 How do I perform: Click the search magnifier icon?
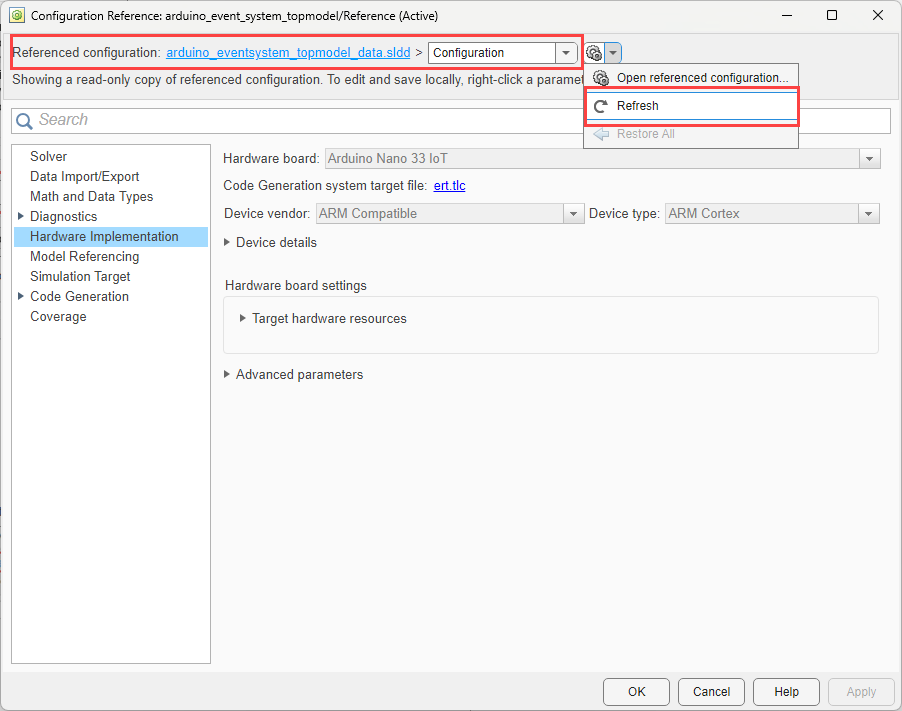[22, 120]
